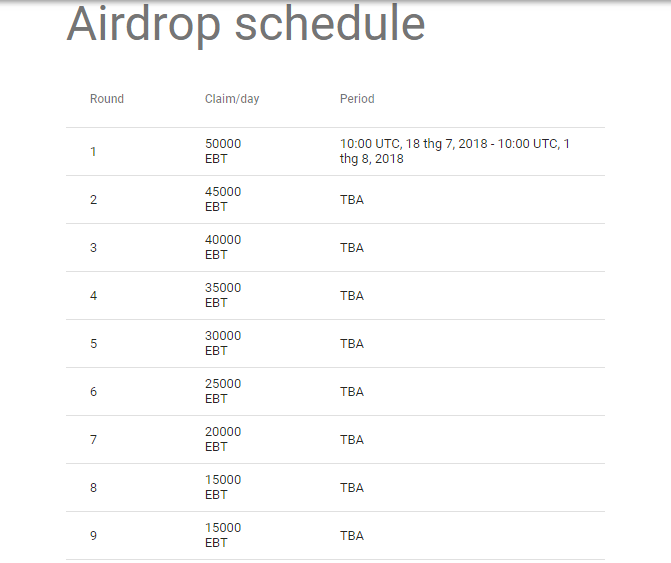Click round 3 number cell
The height and width of the screenshot is (563, 671).
pos(93,248)
